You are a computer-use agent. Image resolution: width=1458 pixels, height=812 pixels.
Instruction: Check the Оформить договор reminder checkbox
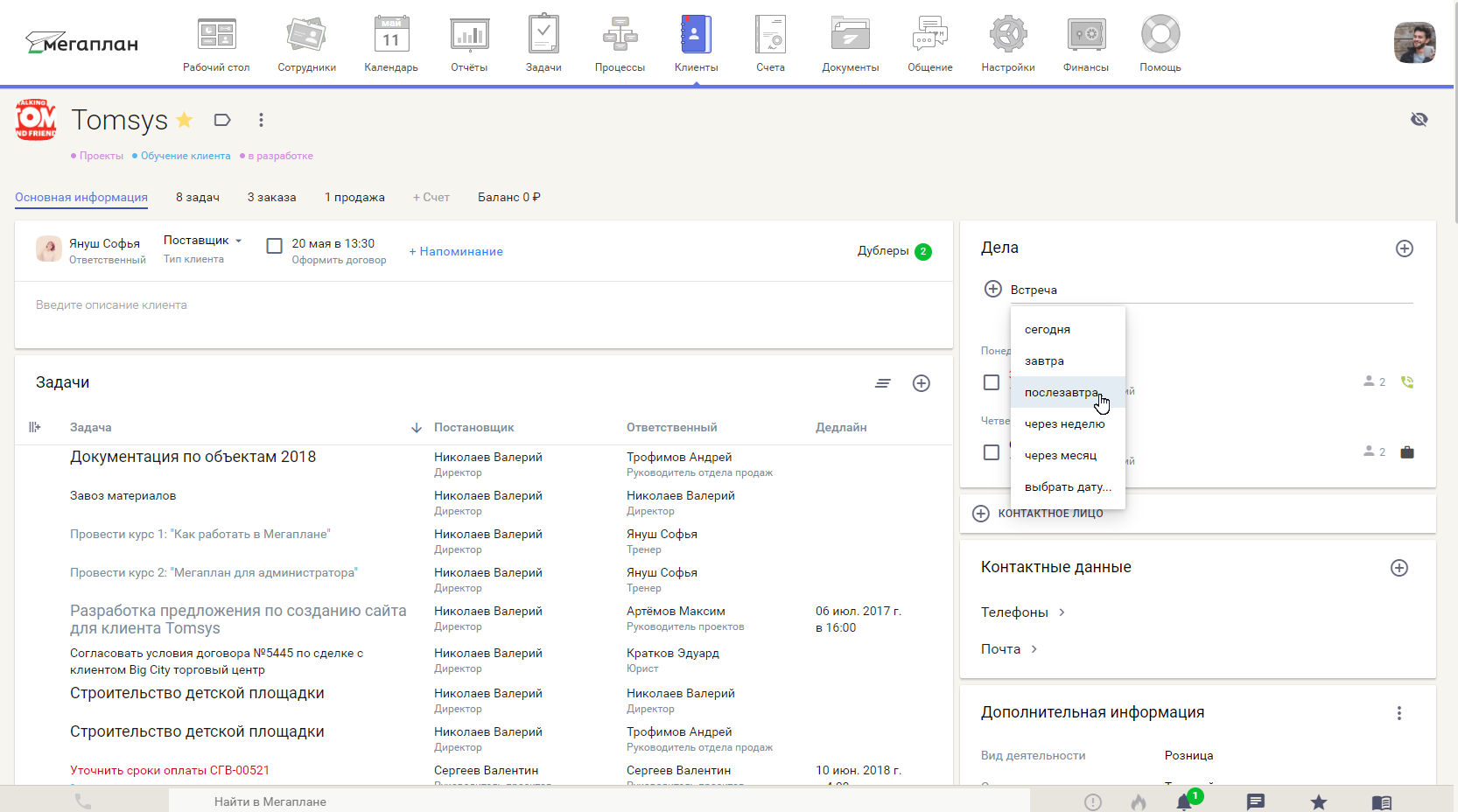[x=274, y=246]
